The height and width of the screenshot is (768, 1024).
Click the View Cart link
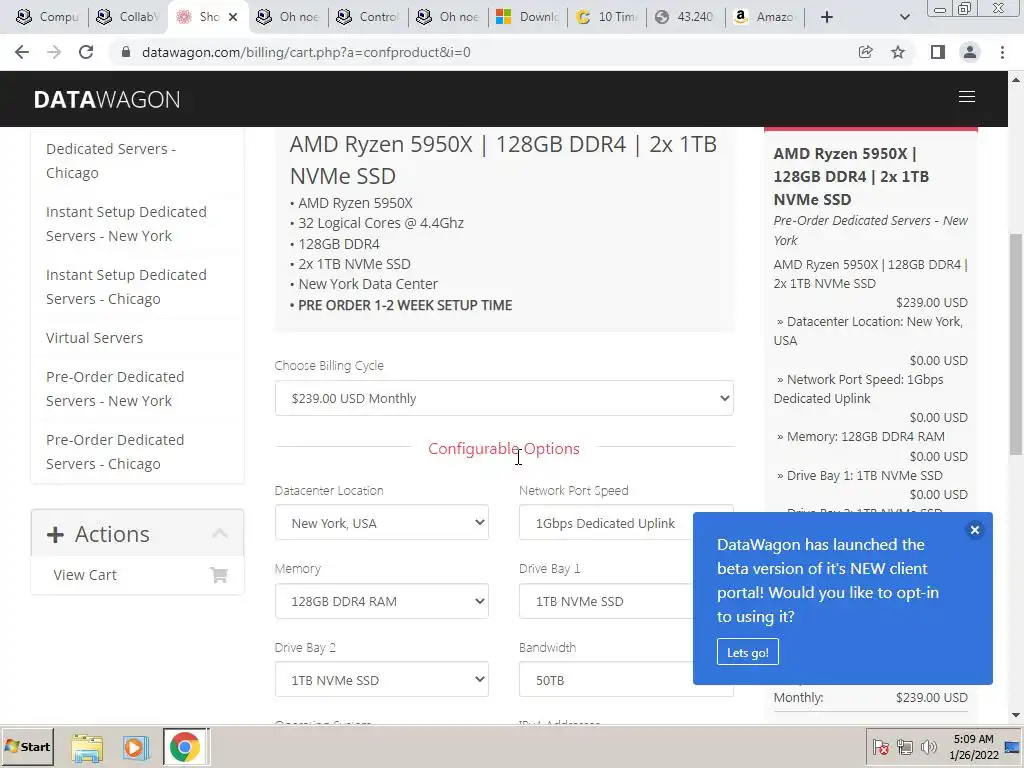[85, 575]
